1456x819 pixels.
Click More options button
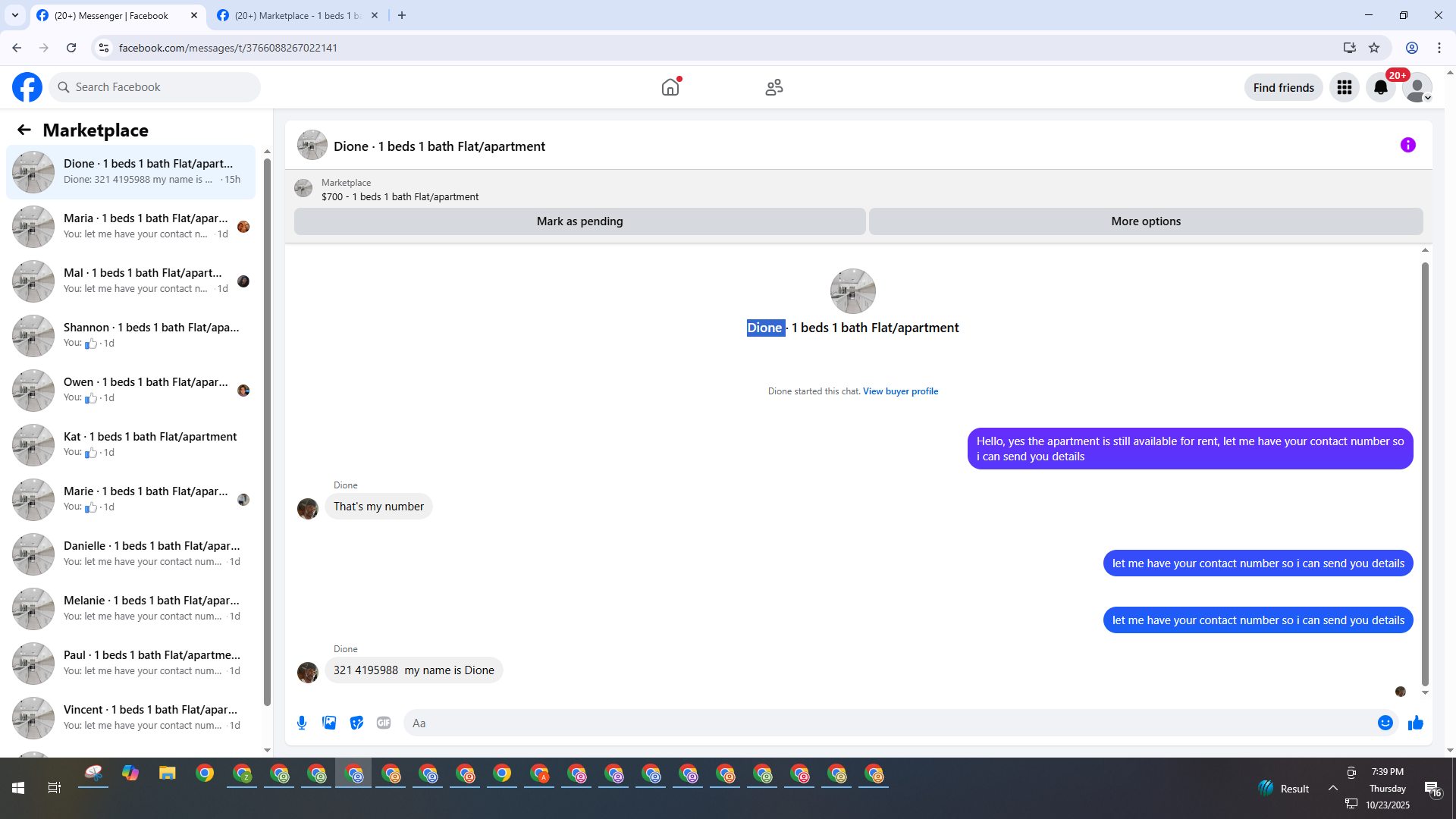coord(1145,221)
